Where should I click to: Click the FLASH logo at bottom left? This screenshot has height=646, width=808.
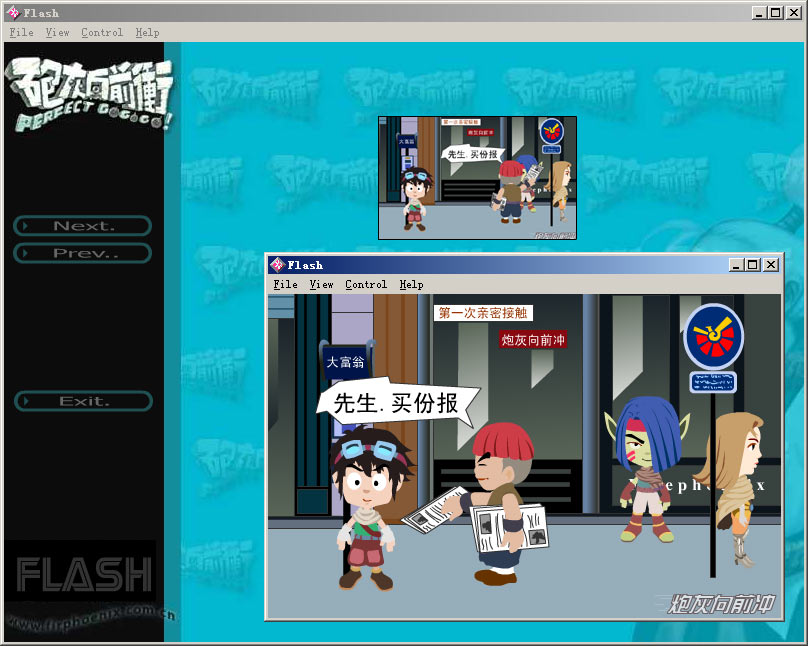[x=84, y=574]
